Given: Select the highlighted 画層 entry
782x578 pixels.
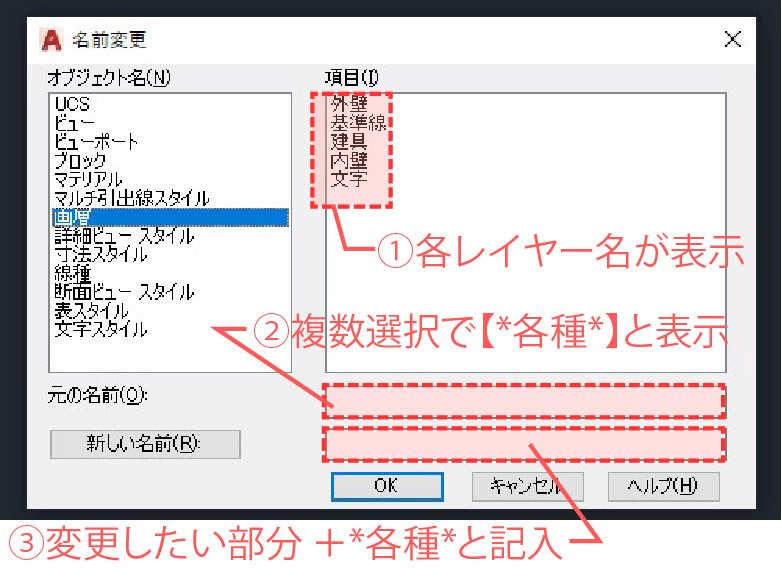Looking at the screenshot, I should (73, 217).
